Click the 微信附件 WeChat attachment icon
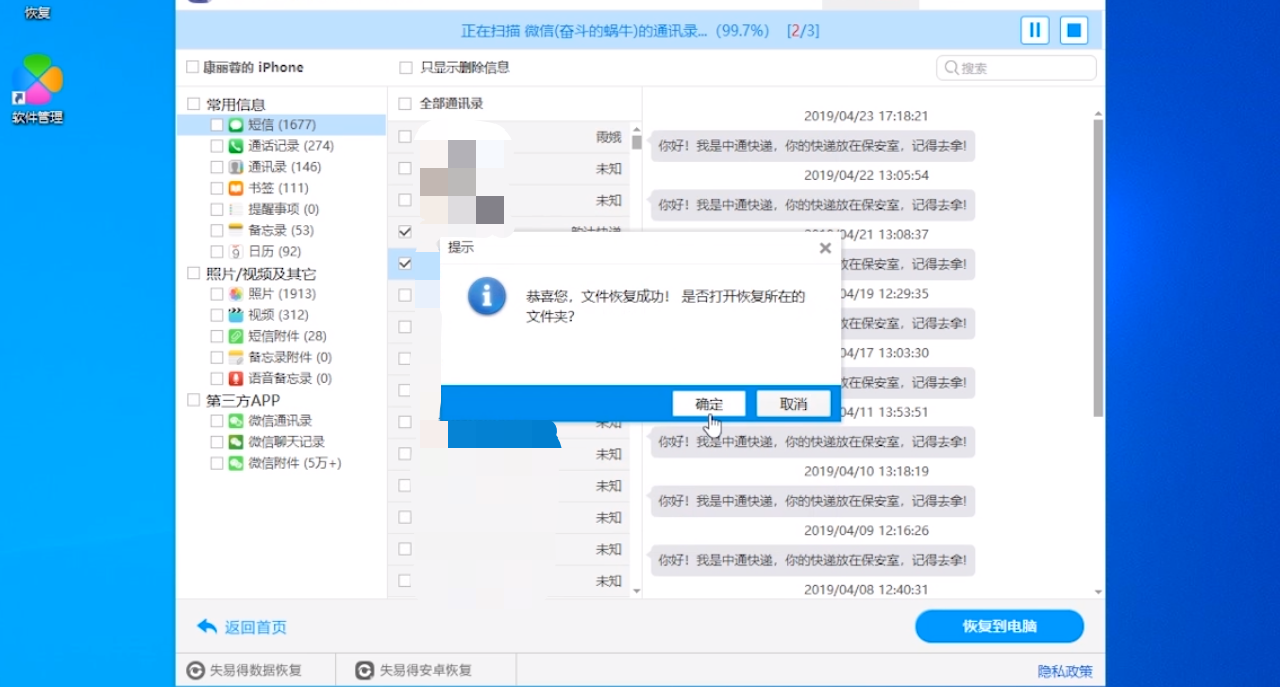 (236, 463)
